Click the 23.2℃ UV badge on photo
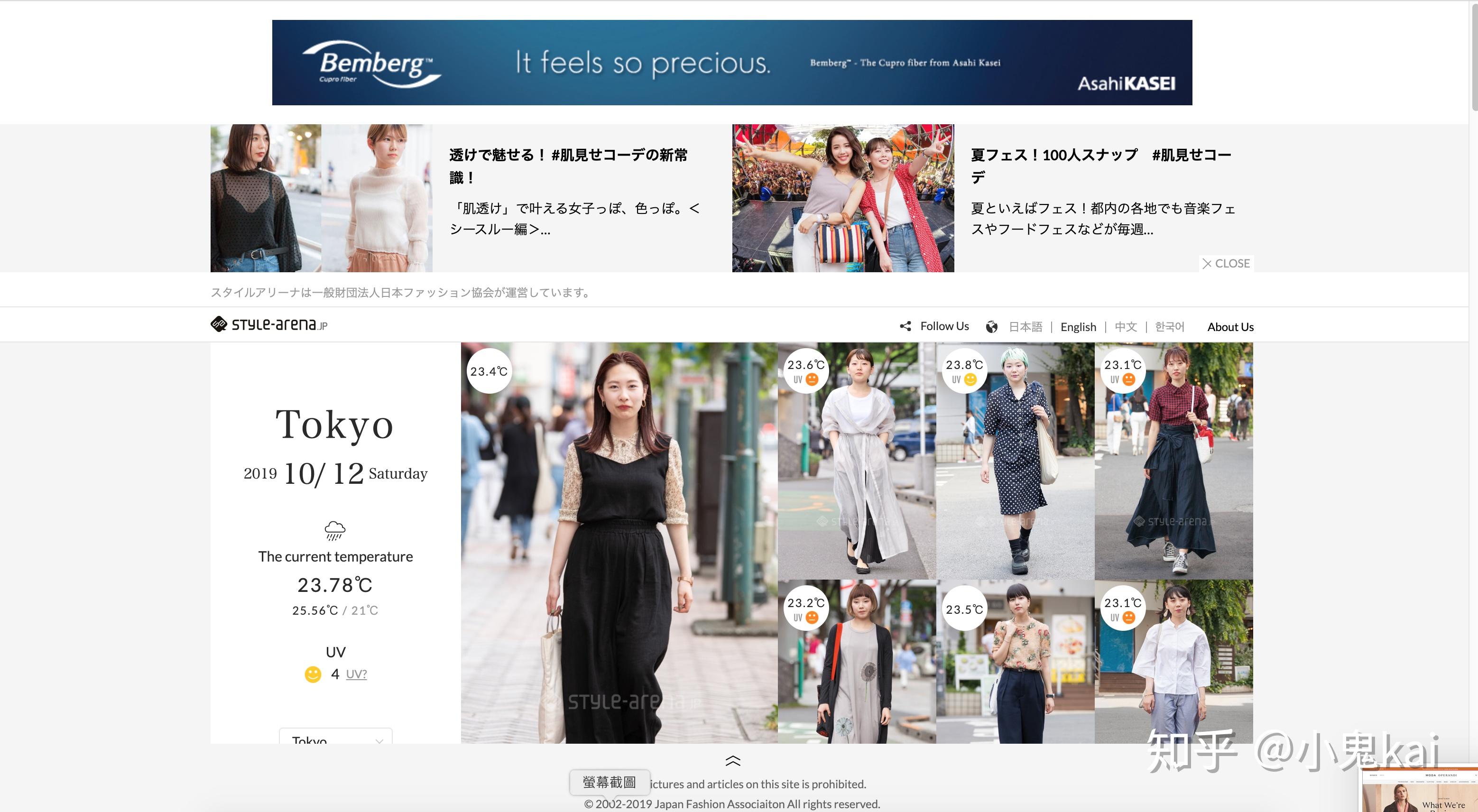1478x812 pixels. click(805, 609)
